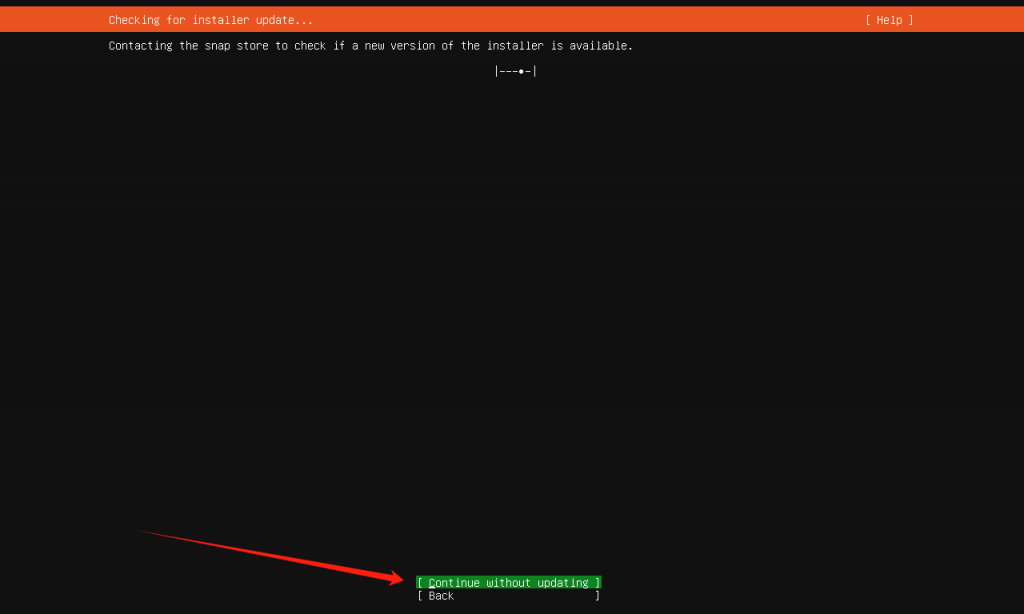Click the closing bracket after Help

click(911, 20)
